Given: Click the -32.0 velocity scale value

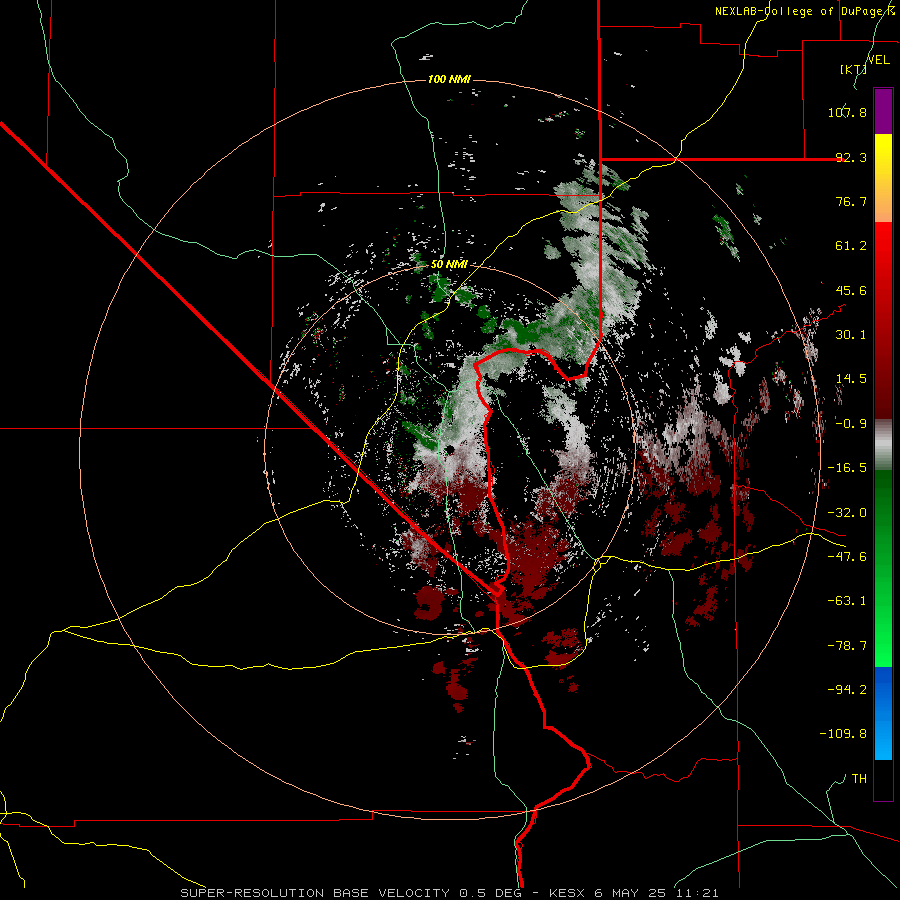Looking at the screenshot, I should (847, 513).
